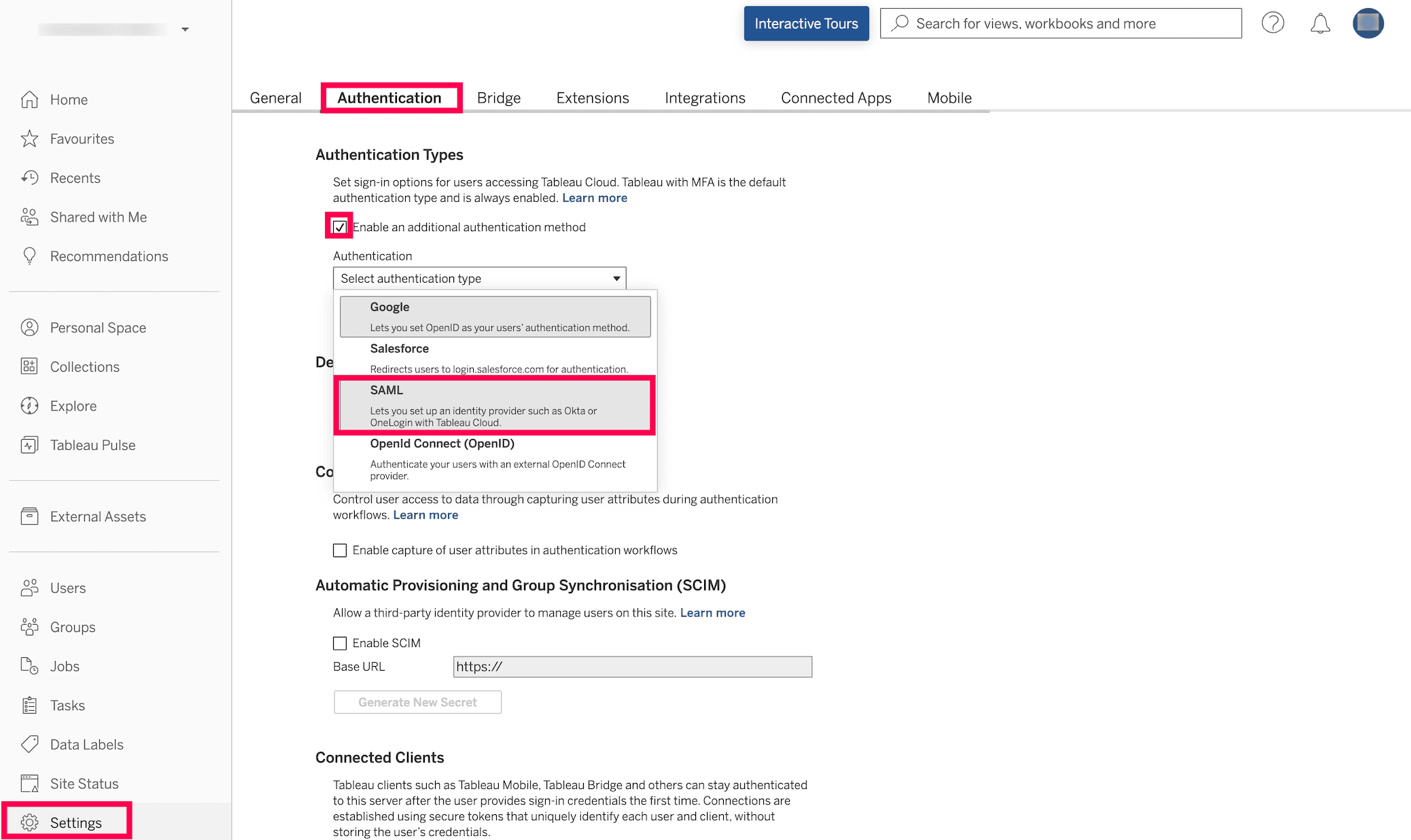Collapse the Select authentication type dropdown
Screen dimensions: 1411x840
[479, 278]
